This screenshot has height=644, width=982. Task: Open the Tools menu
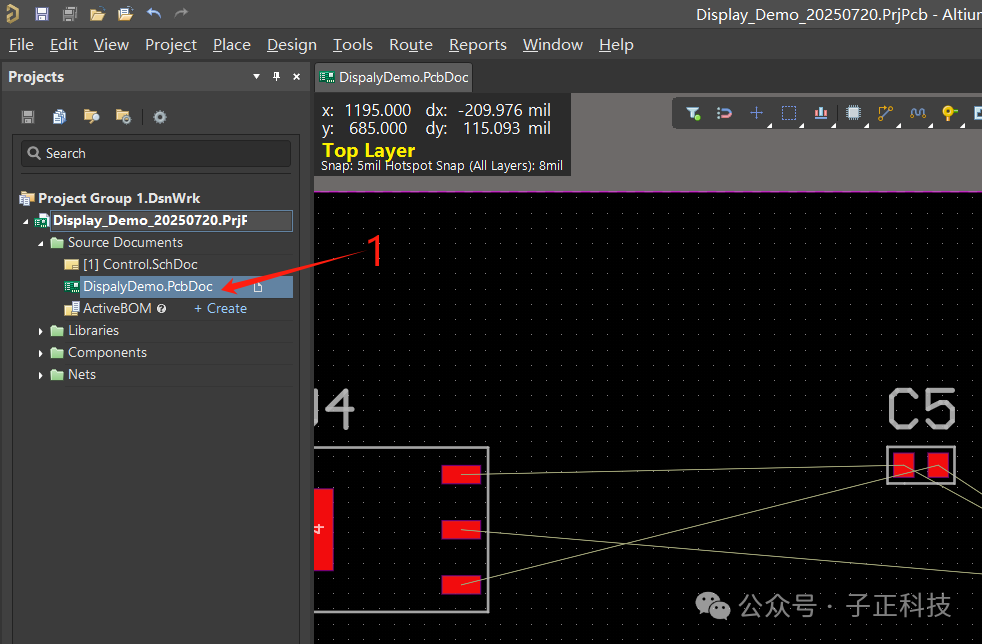click(353, 44)
